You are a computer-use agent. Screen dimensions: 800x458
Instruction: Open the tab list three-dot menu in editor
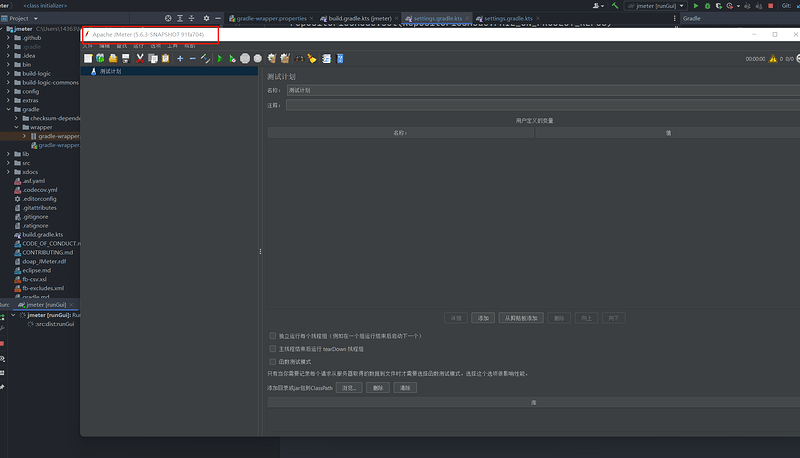click(674, 18)
